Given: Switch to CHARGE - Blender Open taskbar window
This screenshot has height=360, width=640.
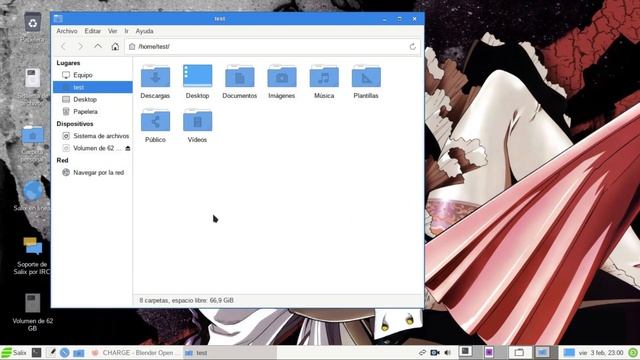Looking at the screenshot, I should click(135, 353).
